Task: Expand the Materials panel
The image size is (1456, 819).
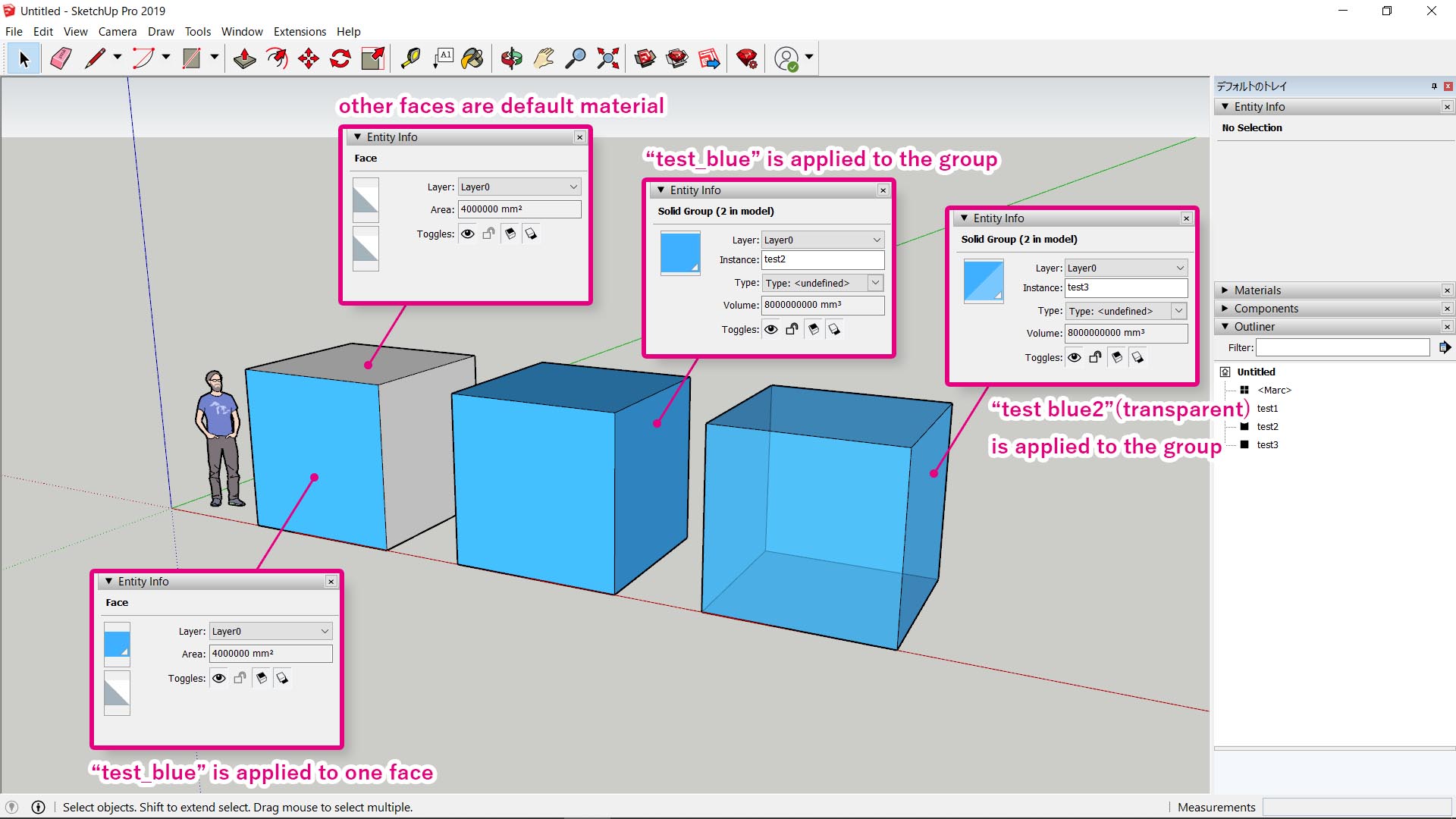Action: [x=1225, y=290]
